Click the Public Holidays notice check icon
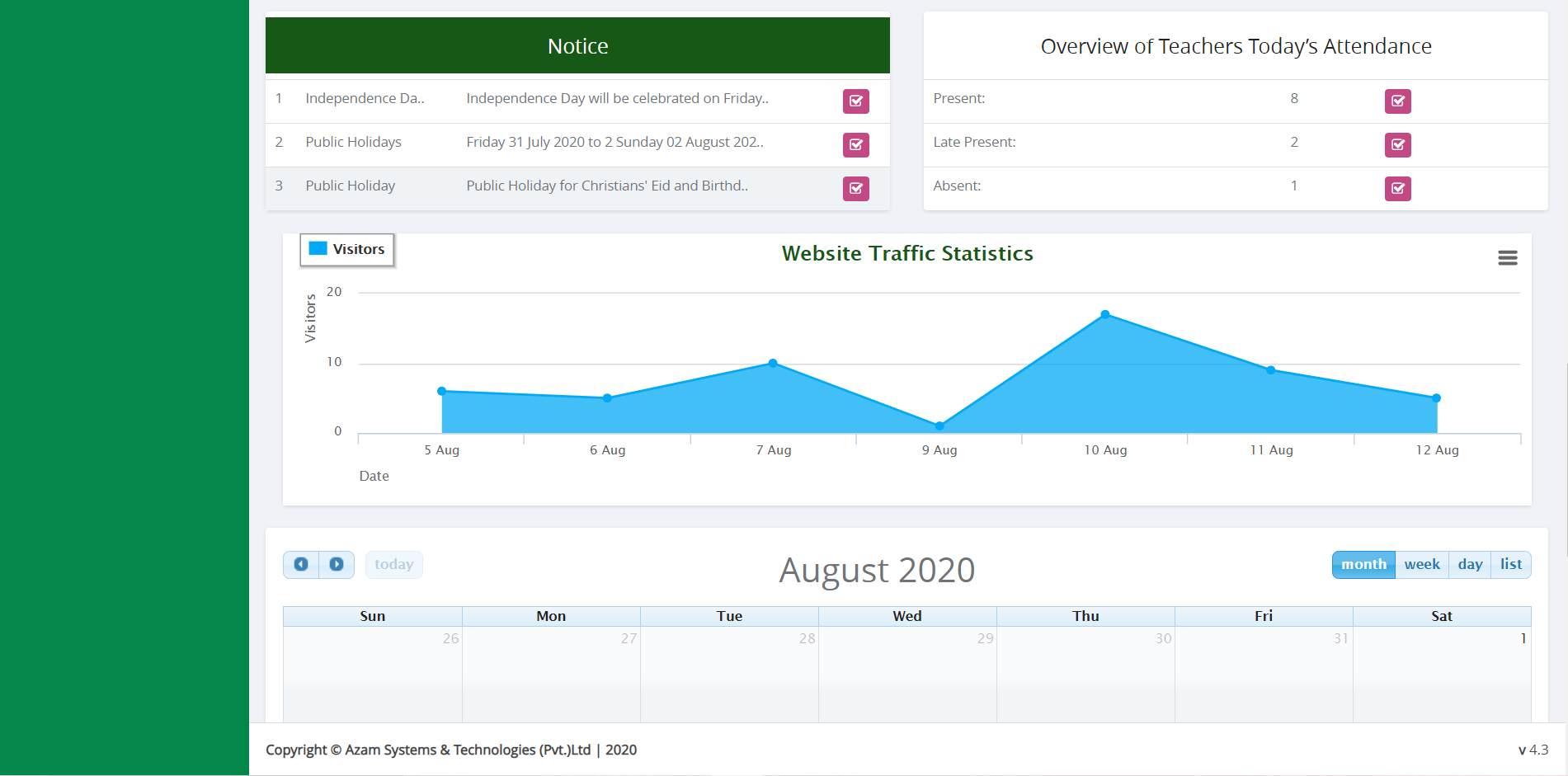The height and width of the screenshot is (776, 1568). point(855,145)
